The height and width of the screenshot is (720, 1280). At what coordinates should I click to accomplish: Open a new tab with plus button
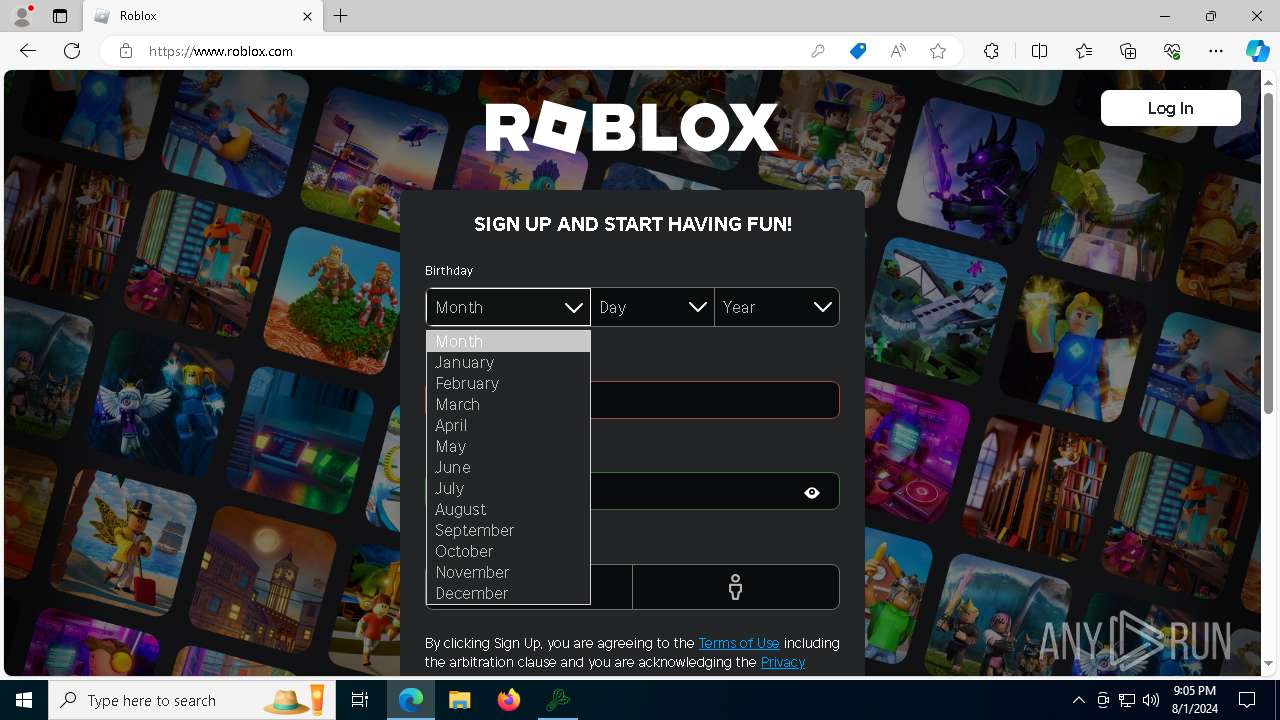coord(341,16)
